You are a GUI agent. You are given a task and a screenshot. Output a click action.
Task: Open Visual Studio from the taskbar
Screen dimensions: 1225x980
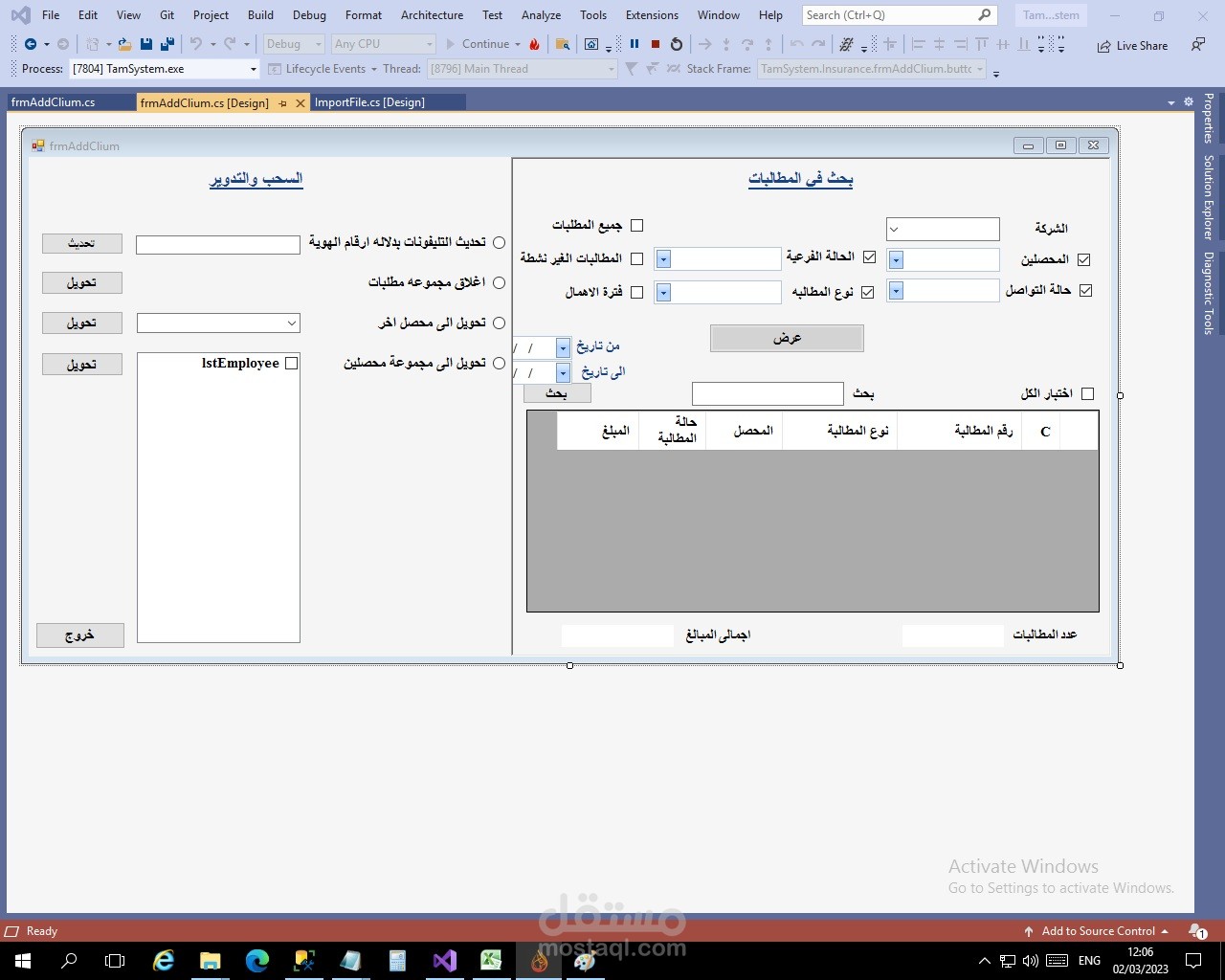point(445,960)
